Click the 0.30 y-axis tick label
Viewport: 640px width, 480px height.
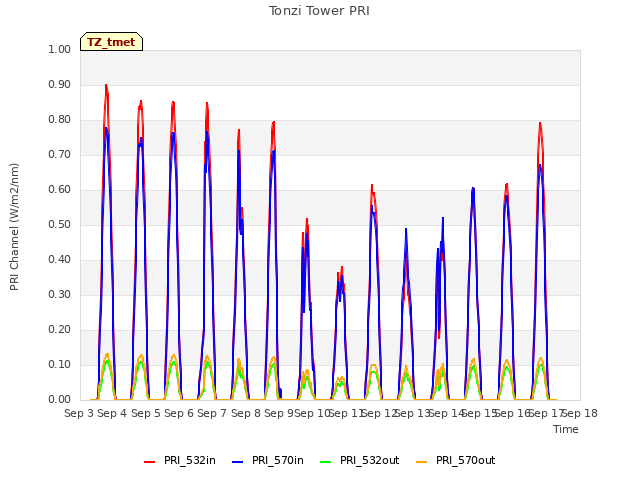click(x=60, y=294)
